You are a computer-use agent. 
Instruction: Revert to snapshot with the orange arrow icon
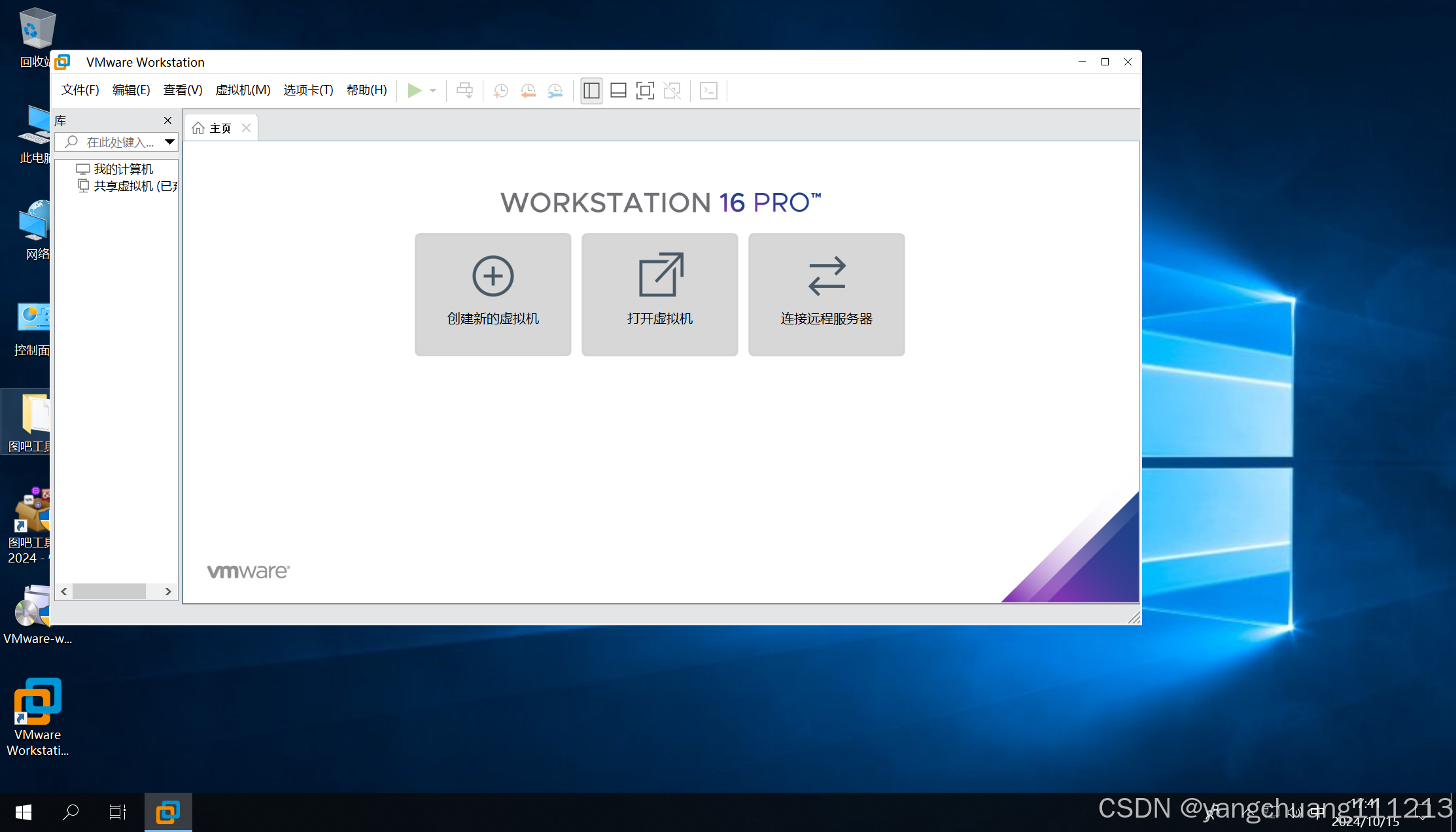pyautogui.click(x=528, y=90)
